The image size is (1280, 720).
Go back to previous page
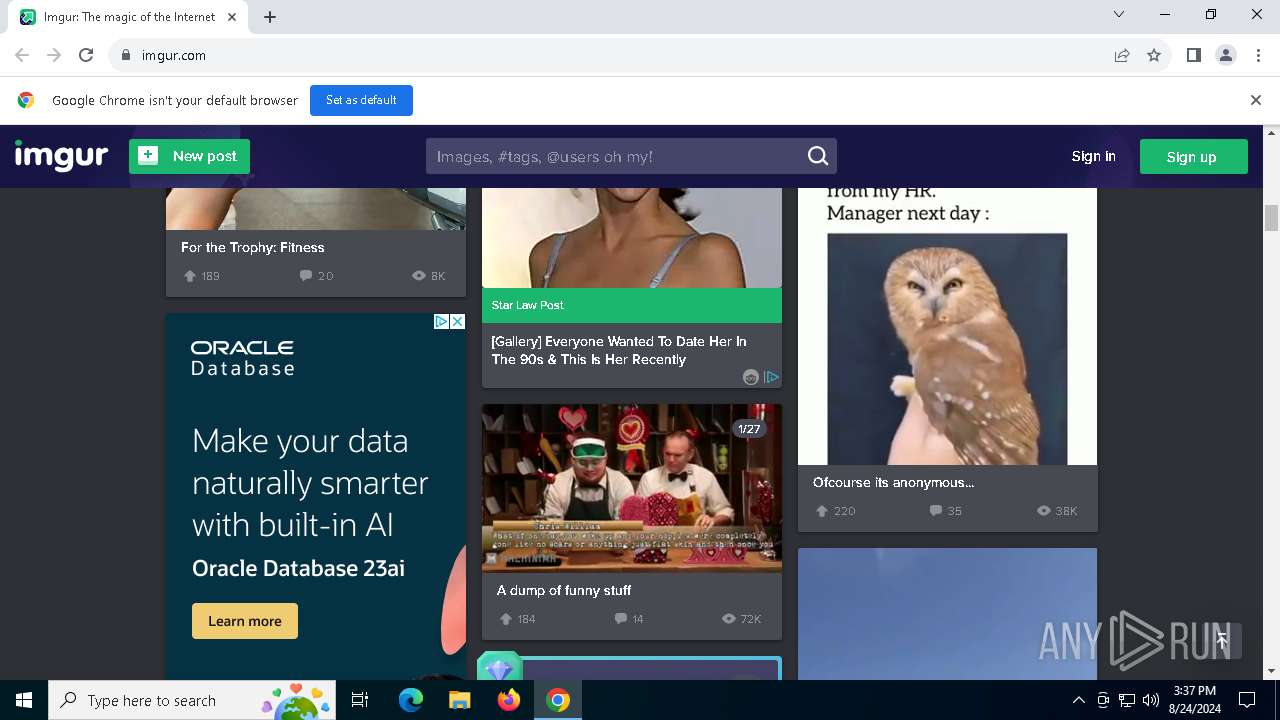(x=22, y=55)
